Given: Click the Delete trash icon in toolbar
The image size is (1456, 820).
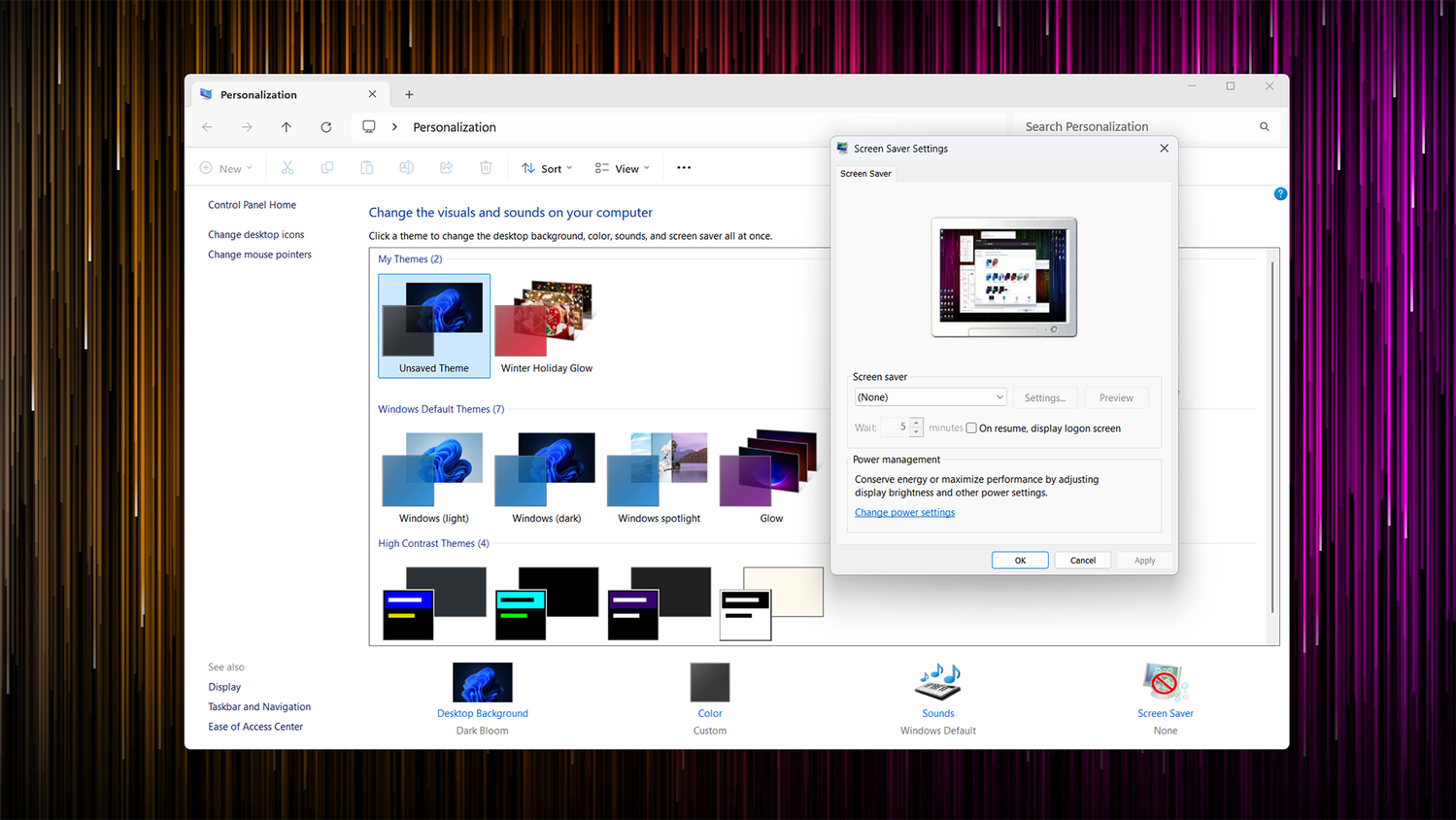Looking at the screenshot, I should pyautogui.click(x=486, y=168).
